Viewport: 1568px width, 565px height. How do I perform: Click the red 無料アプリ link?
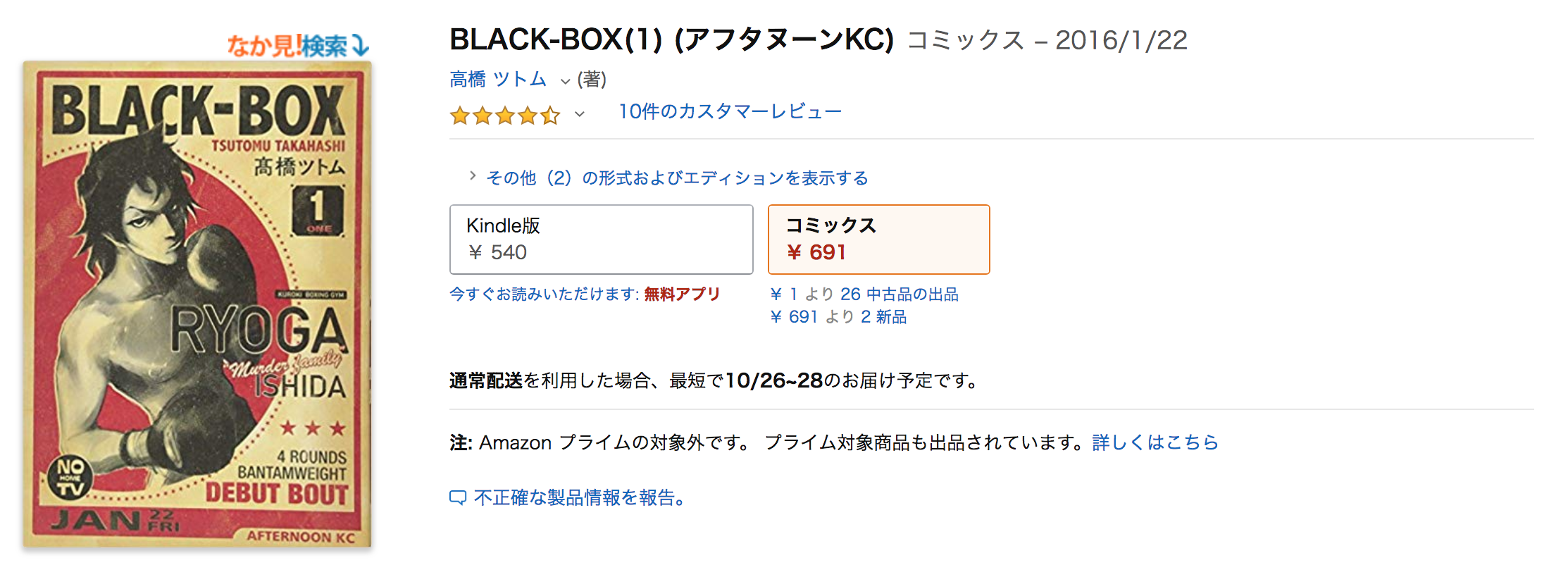[682, 294]
